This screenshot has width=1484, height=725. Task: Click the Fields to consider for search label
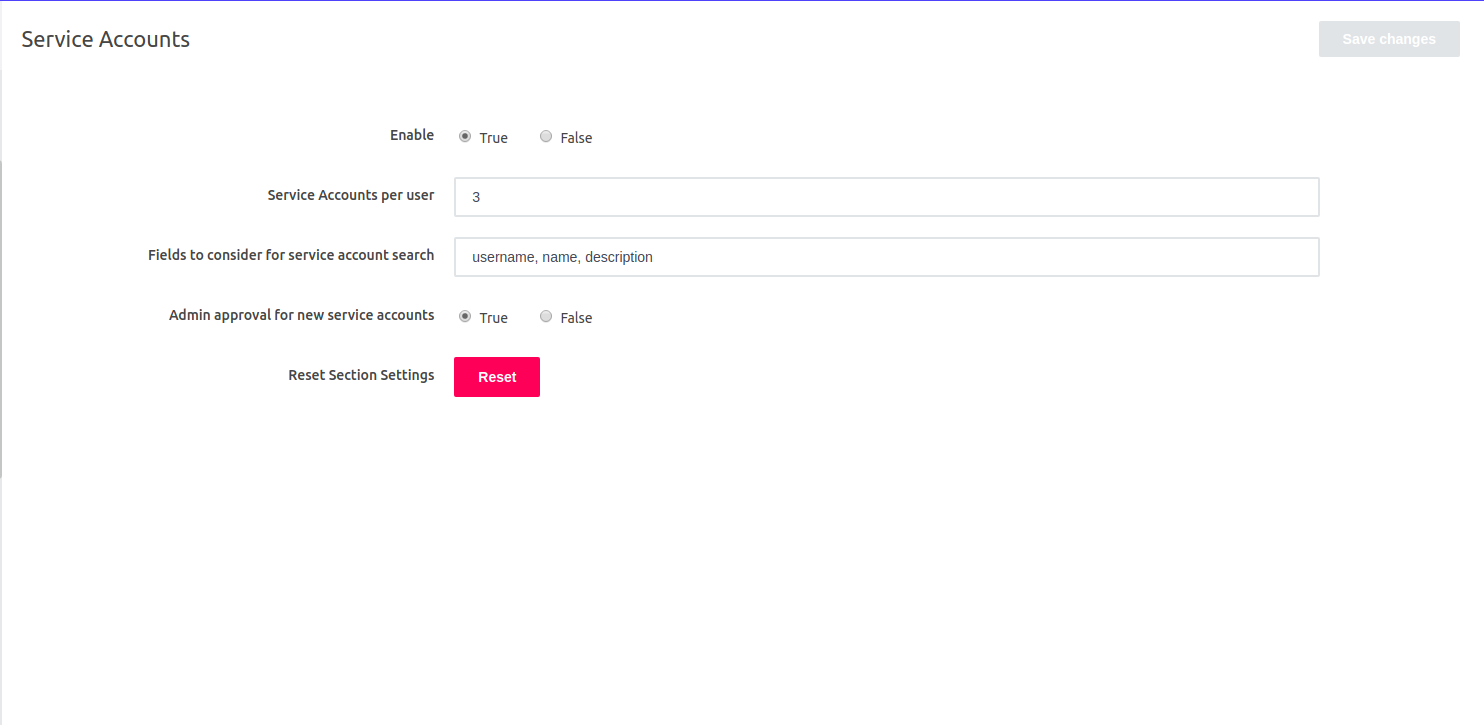[x=290, y=255]
